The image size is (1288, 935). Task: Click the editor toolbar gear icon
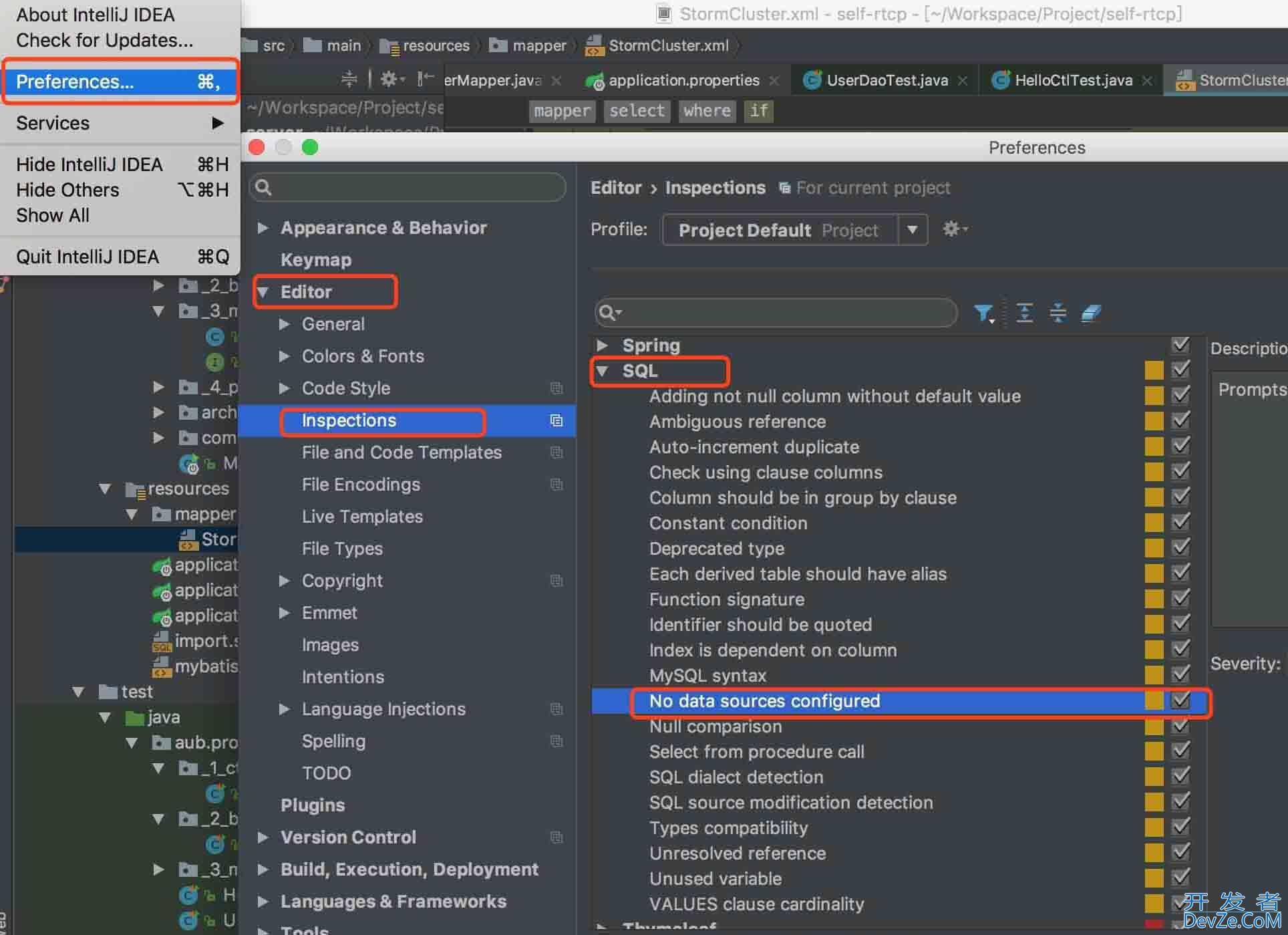392,80
